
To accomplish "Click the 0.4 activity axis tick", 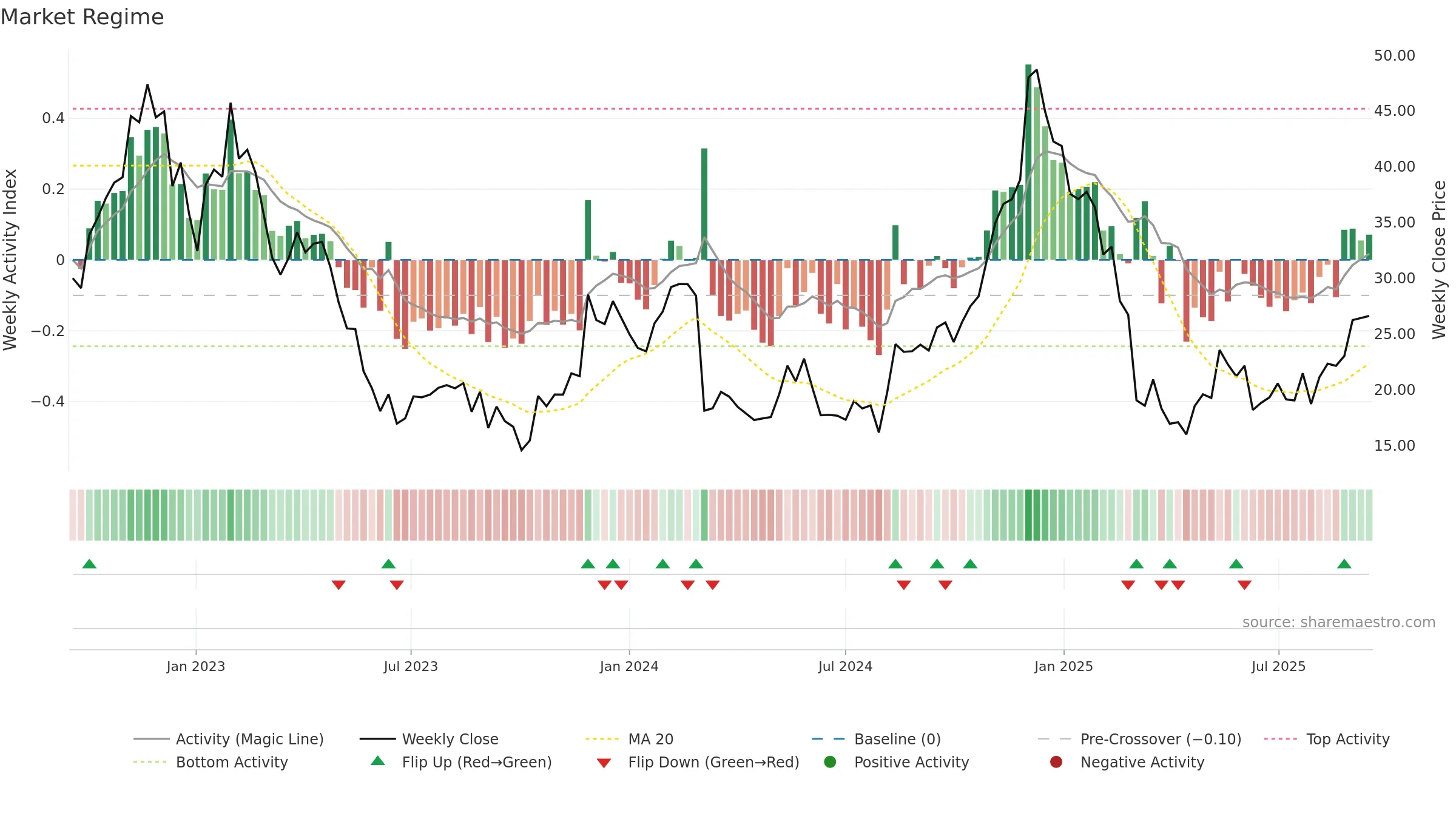I will click(x=53, y=118).
